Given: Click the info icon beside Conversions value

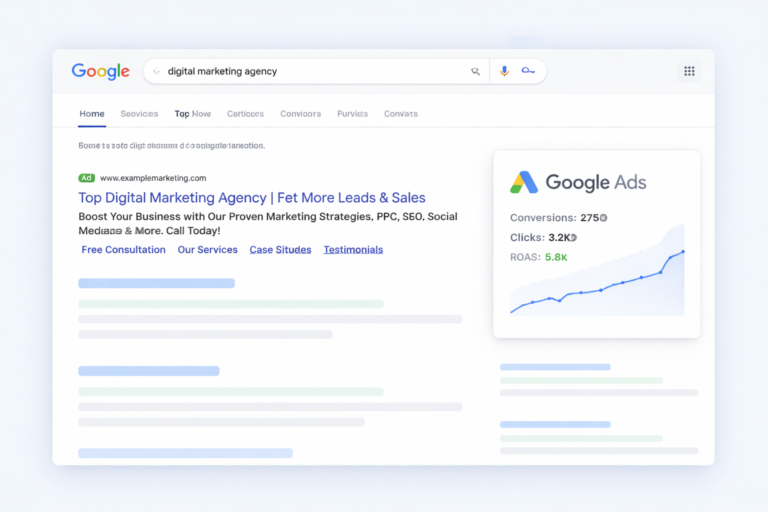Looking at the screenshot, I should 603,218.
